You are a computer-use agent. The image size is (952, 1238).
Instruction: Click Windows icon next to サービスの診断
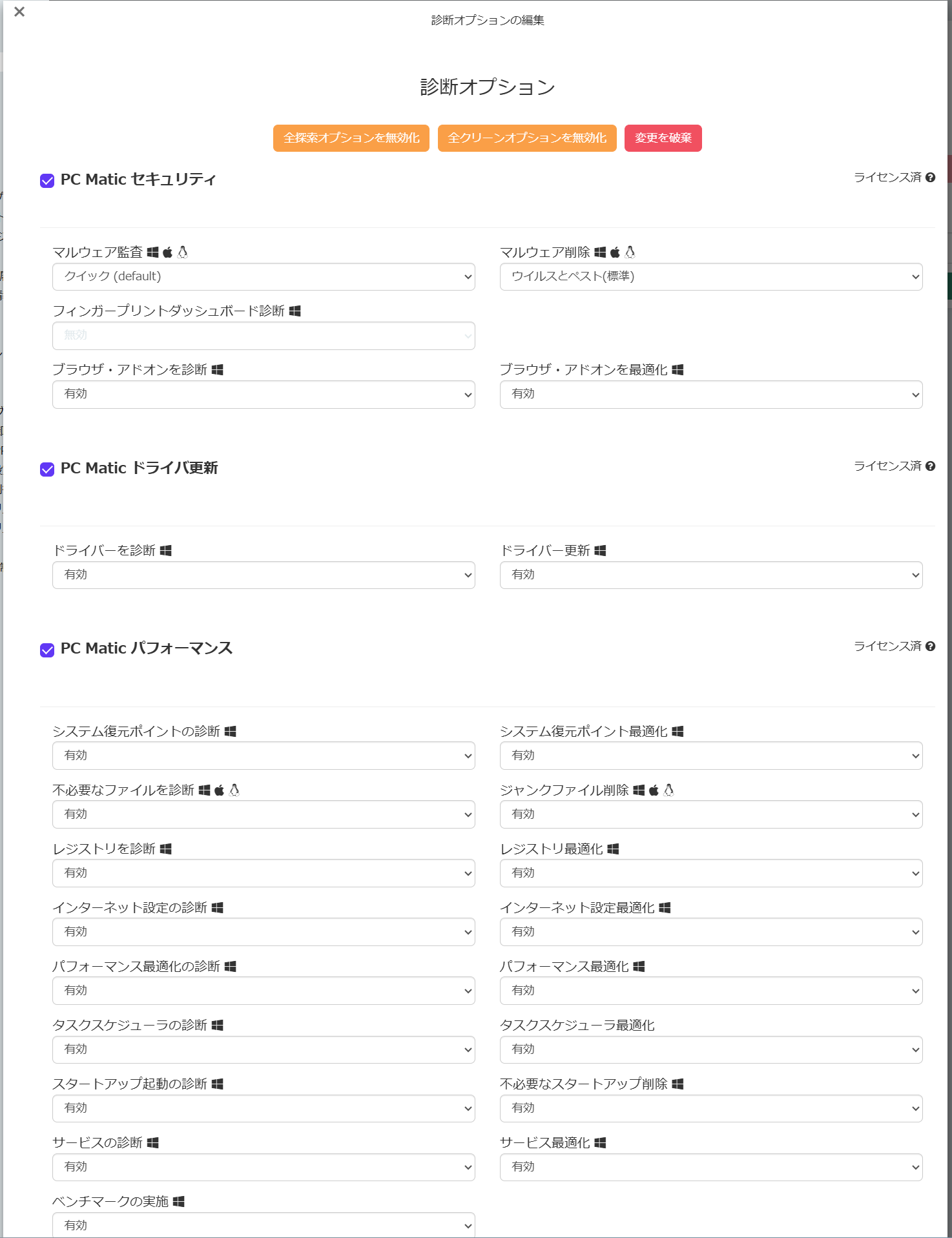pos(153,1143)
